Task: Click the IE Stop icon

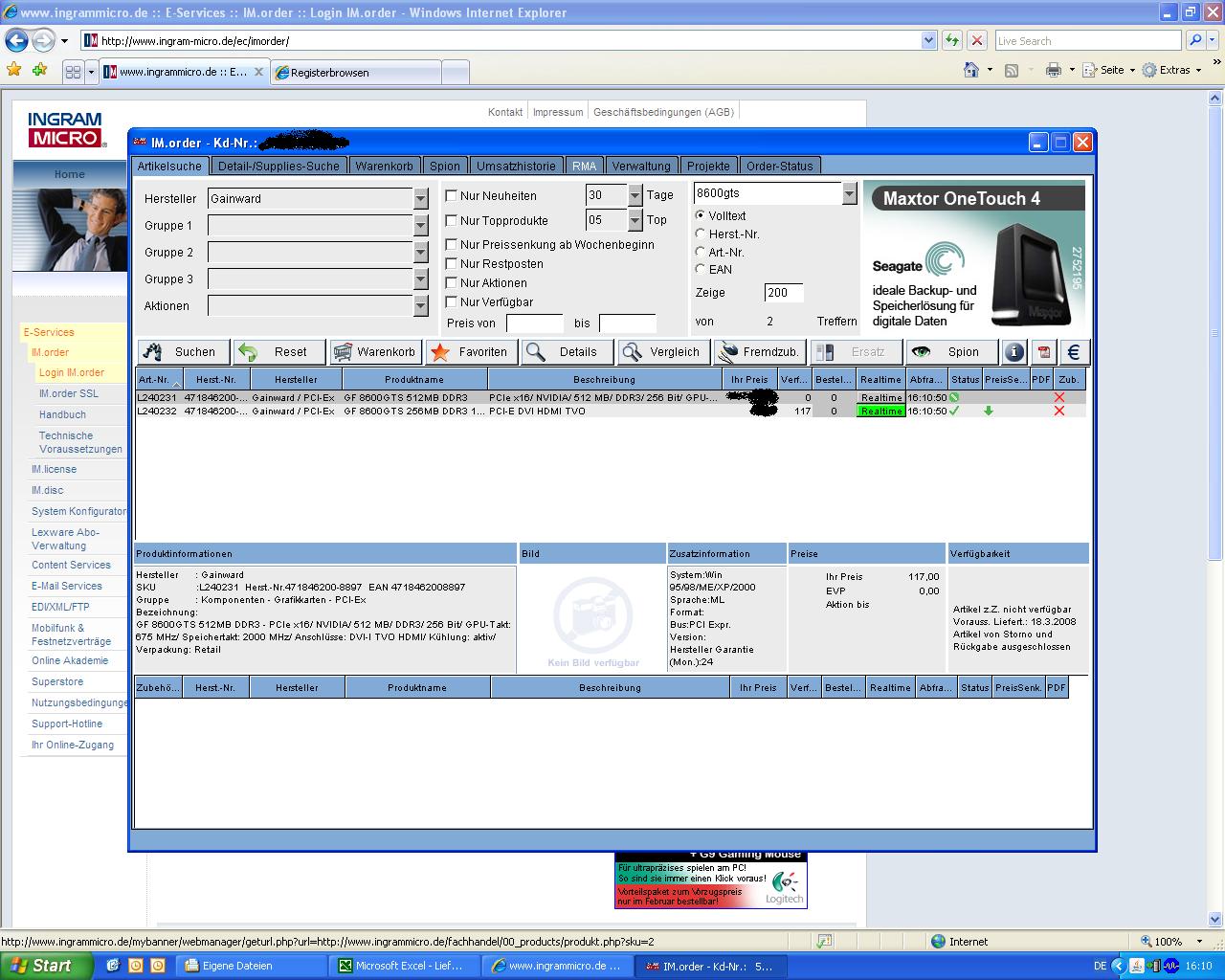Action: point(977,40)
